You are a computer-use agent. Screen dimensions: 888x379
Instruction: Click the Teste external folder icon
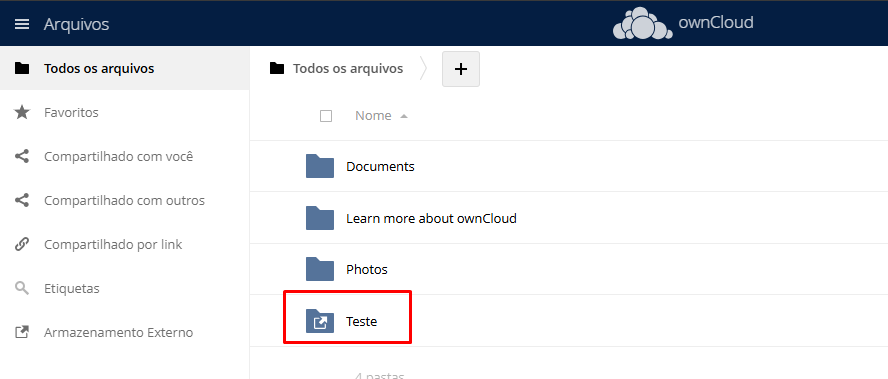click(x=320, y=321)
